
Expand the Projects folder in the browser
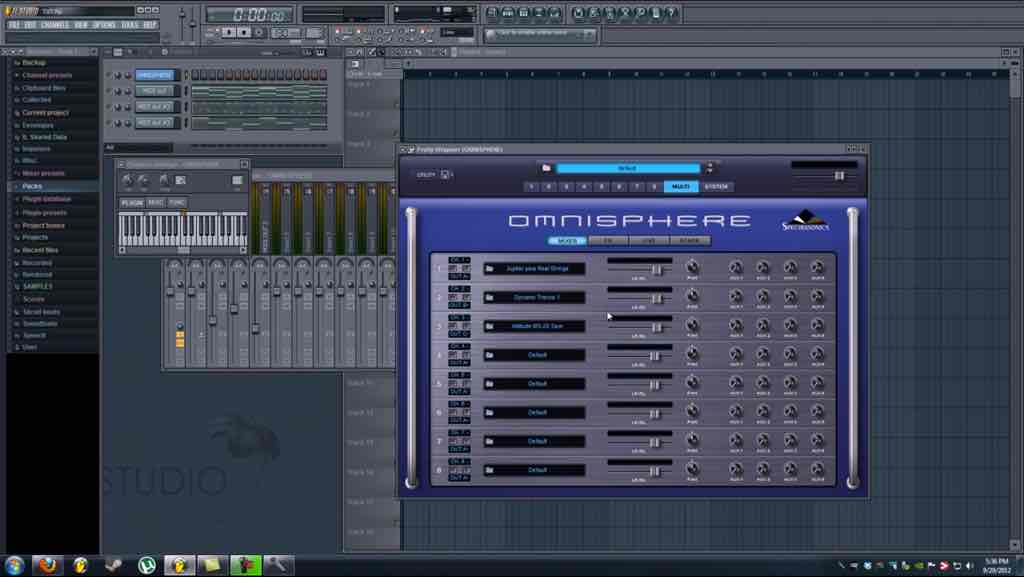(x=35, y=238)
